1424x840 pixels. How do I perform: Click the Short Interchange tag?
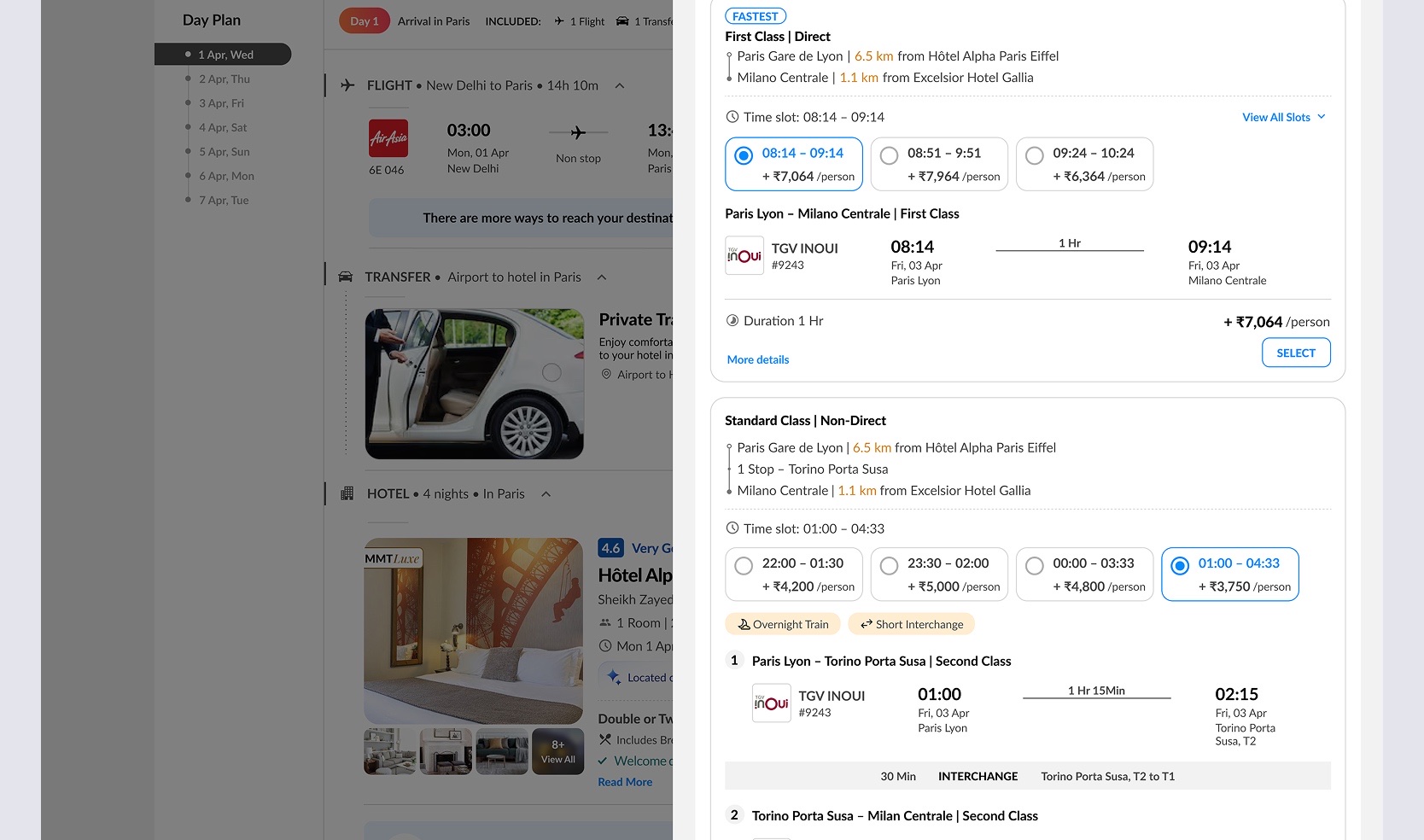click(x=912, y=624)
